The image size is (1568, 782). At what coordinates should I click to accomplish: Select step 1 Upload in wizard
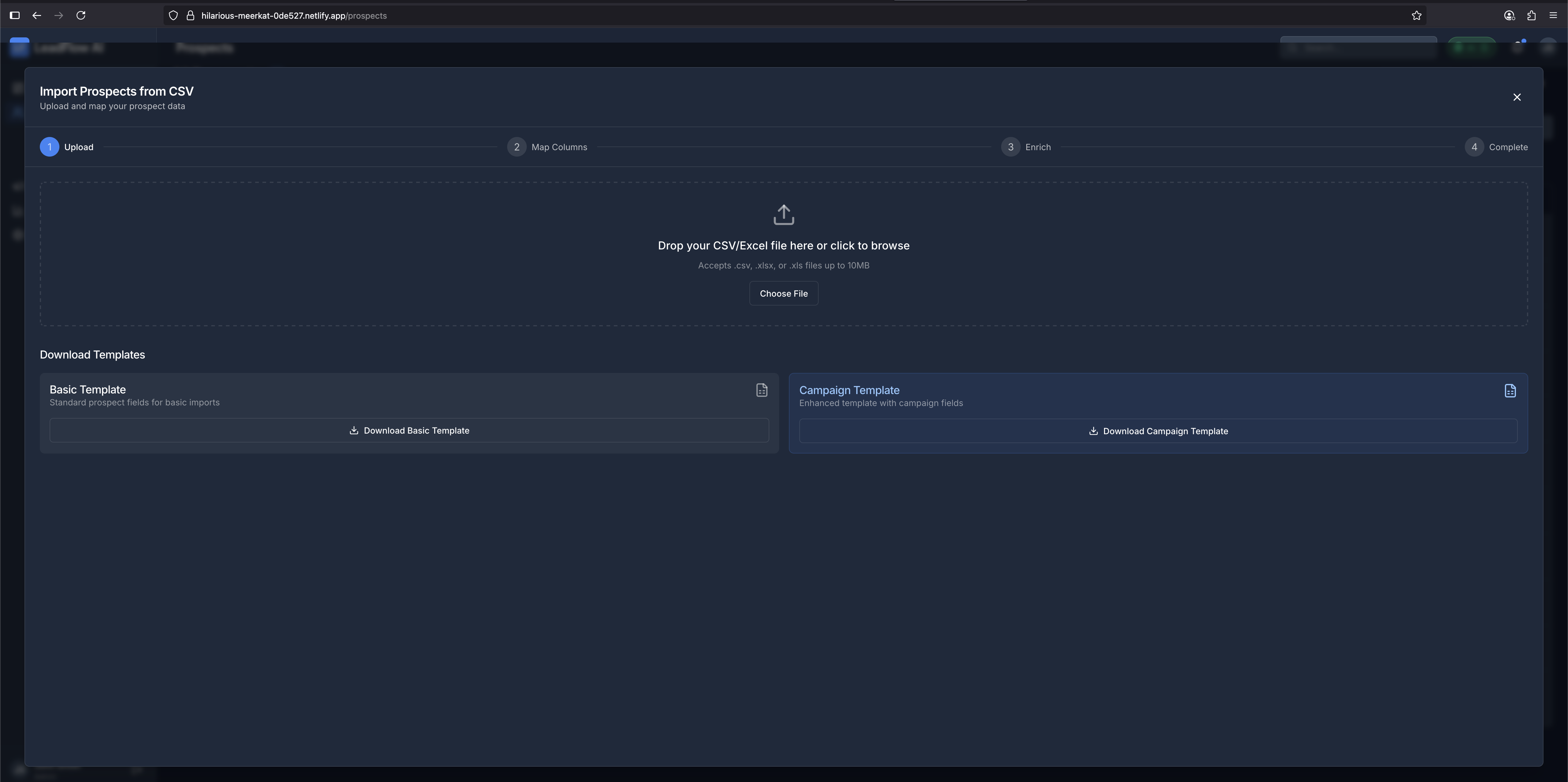click(50, 147)
